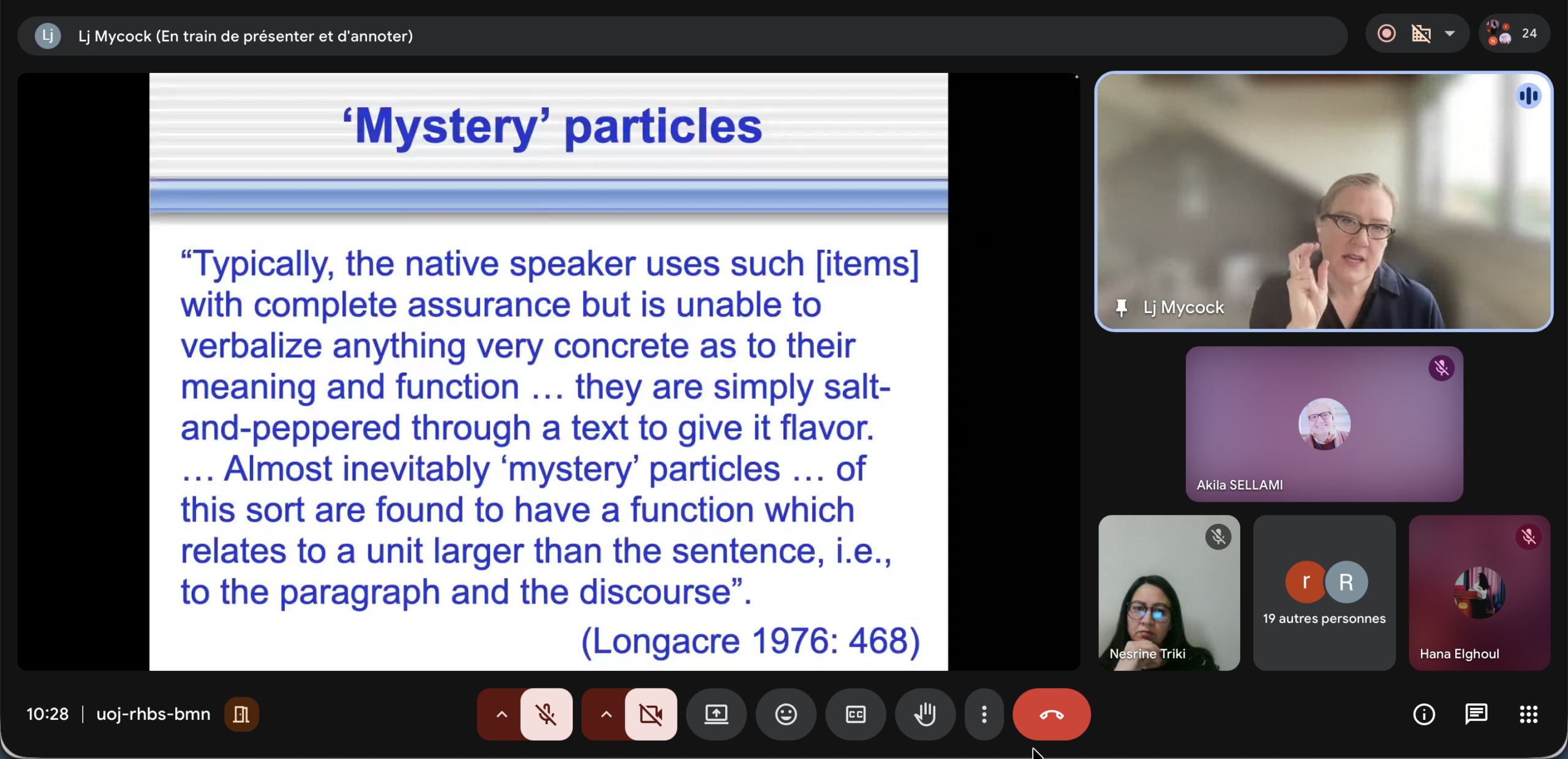The image size is (1568, 759).
Task: Click the present screen icon
Action: coord(716,714)
